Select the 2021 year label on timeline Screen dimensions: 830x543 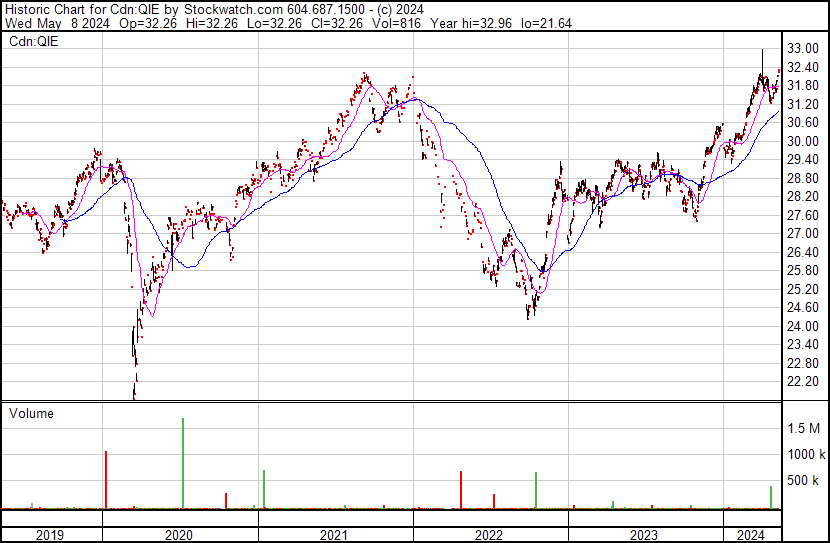click(x=334, y=535)
